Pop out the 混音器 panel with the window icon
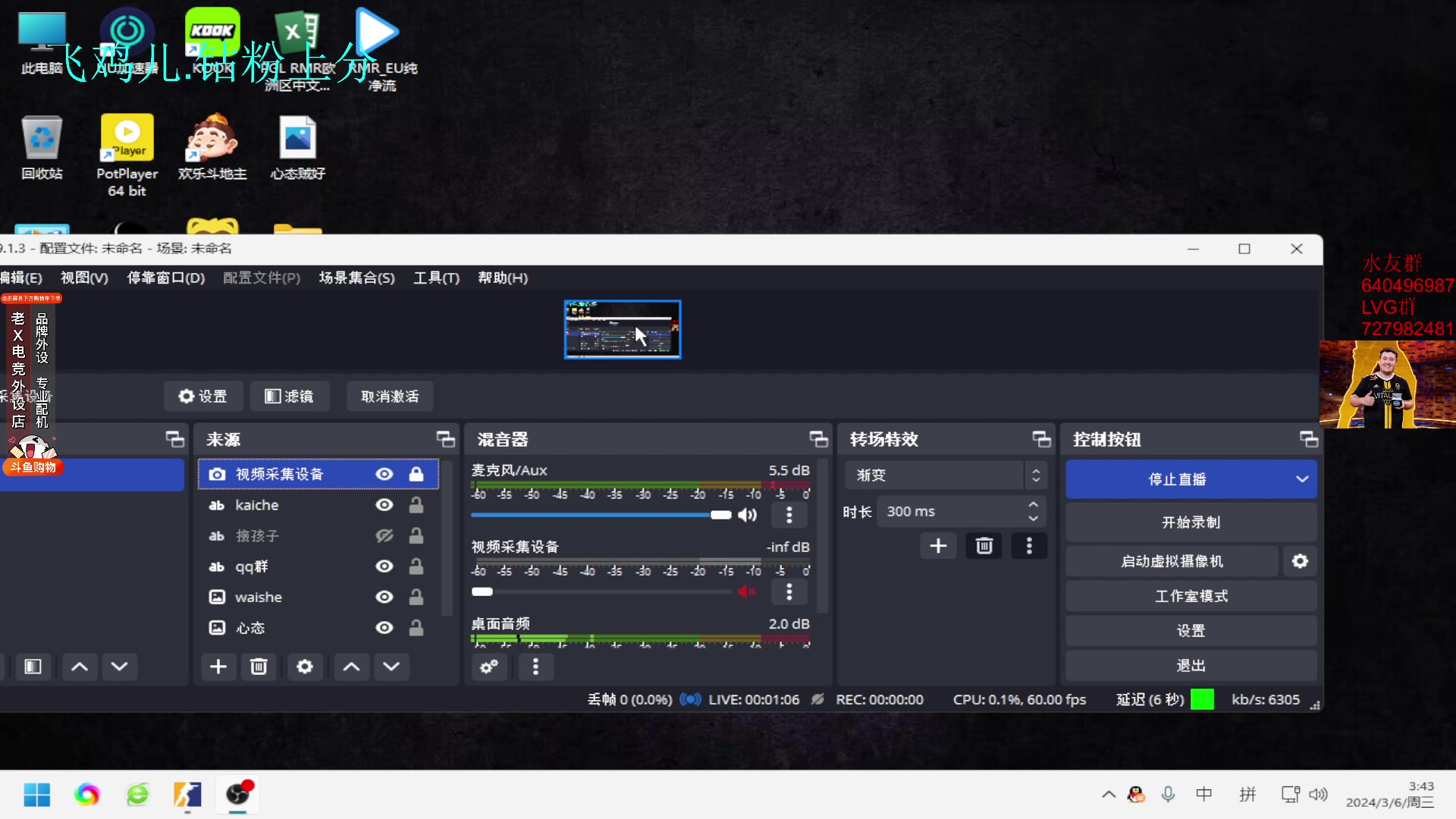 click(818, 438)
